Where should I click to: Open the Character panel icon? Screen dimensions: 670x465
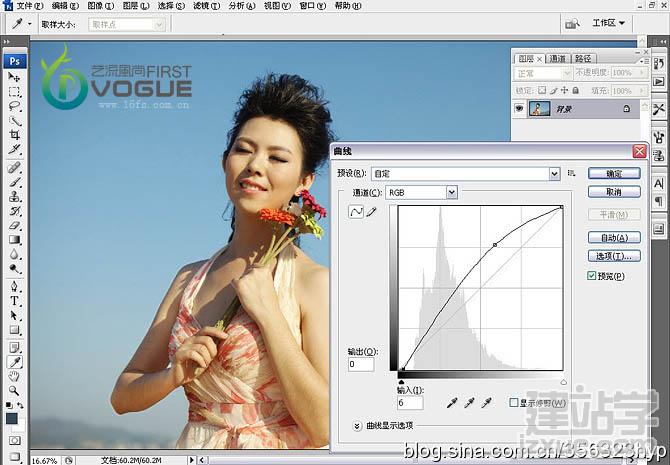click(x=658, y=184)
